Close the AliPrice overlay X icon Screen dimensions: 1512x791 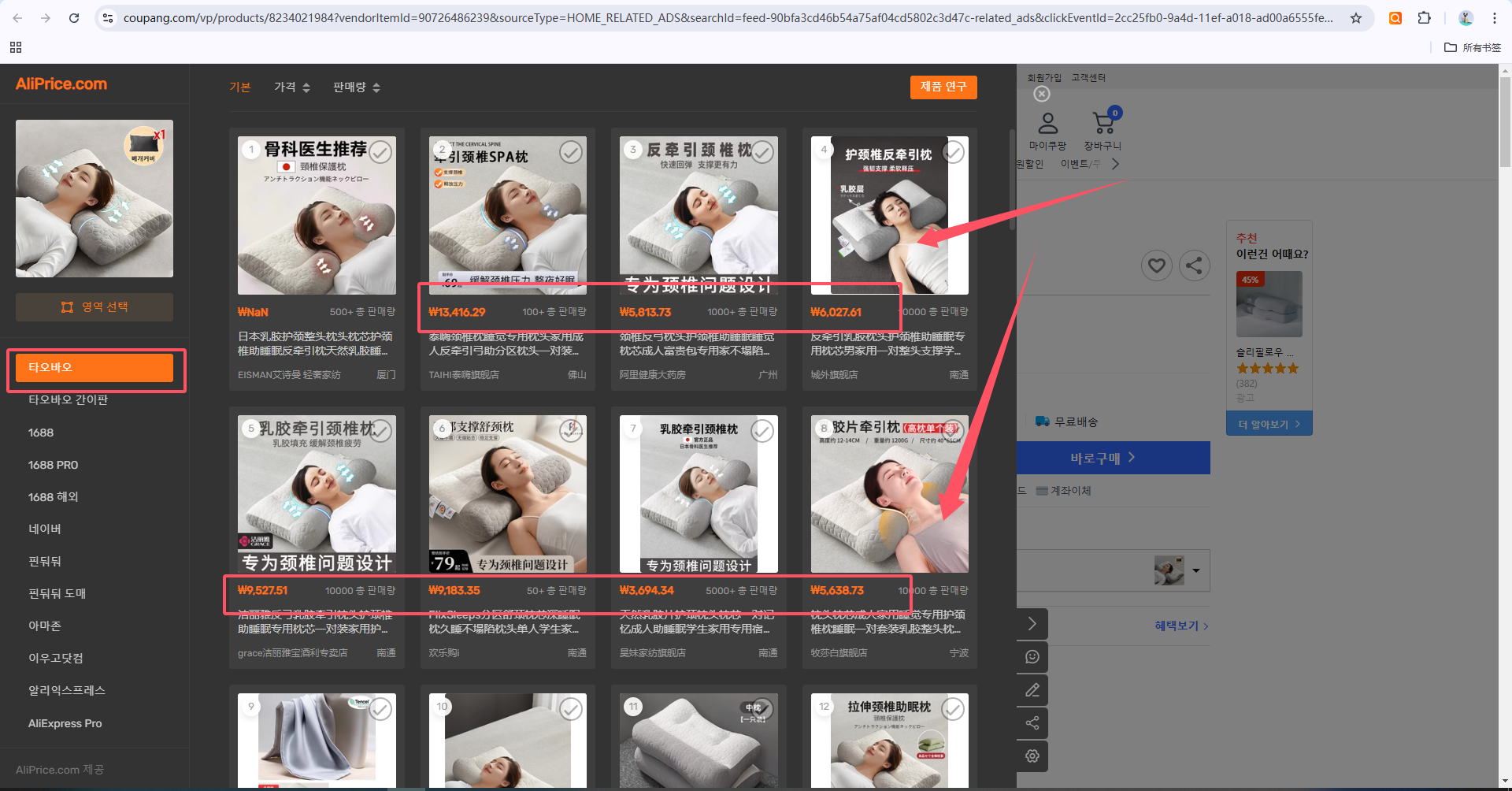click(x=1042, y=94)
